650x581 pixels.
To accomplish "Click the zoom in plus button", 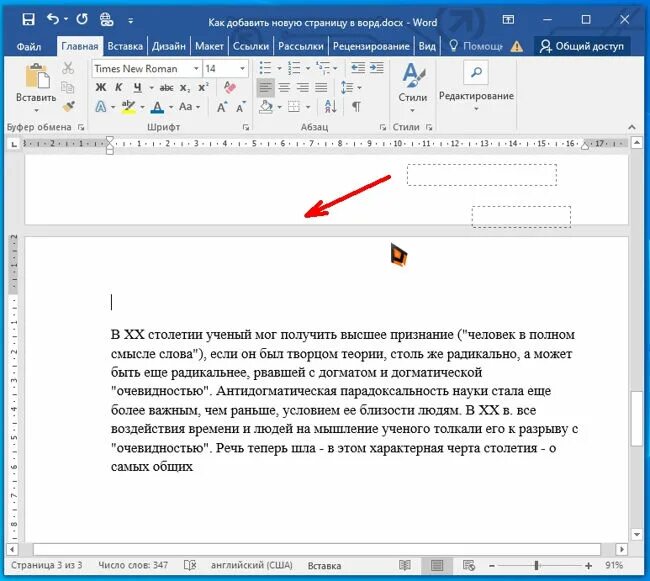I will coord(588,565).
